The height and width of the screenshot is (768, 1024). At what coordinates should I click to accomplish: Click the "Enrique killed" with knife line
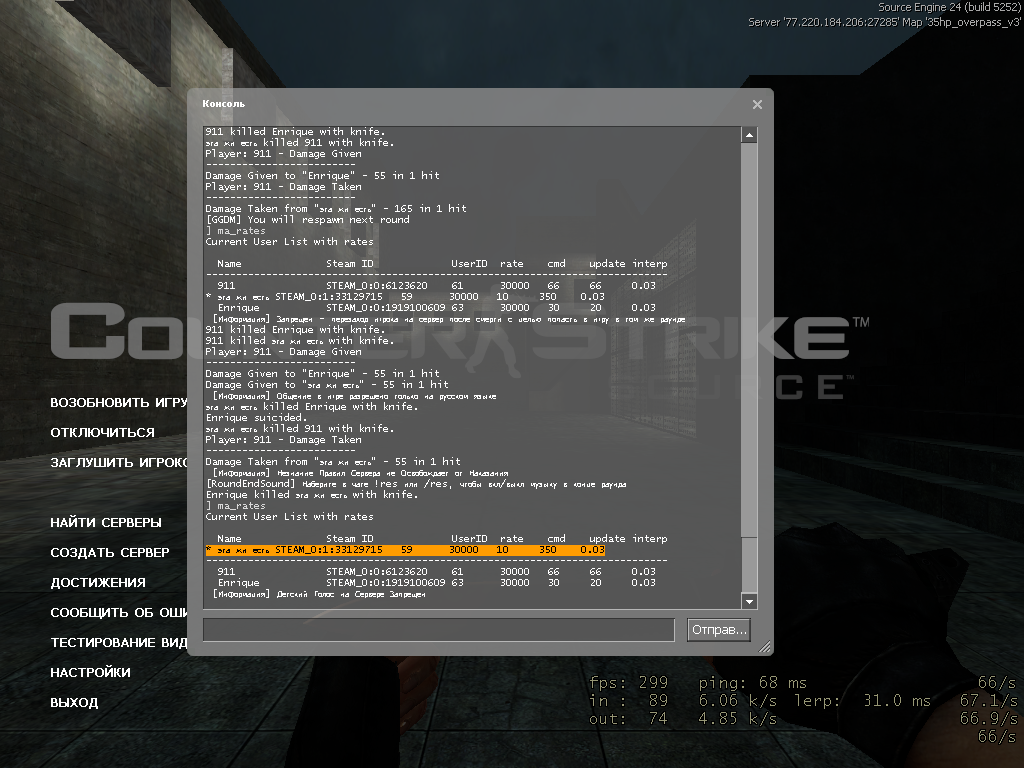pyautogui.click(x=312, y=494)
